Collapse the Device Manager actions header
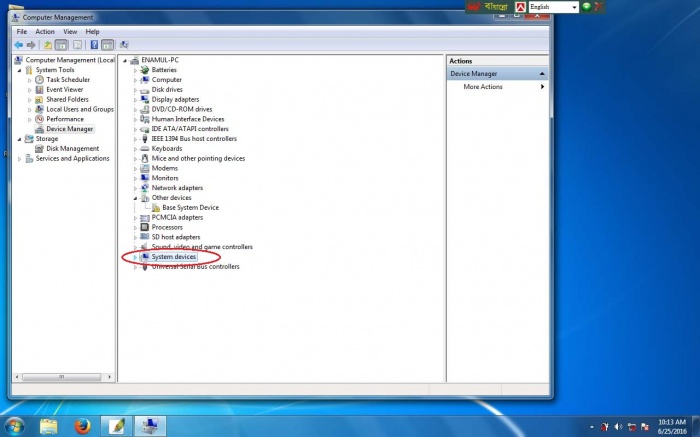The height and width of the screenshot is (437, 700). tap(542, 74)
